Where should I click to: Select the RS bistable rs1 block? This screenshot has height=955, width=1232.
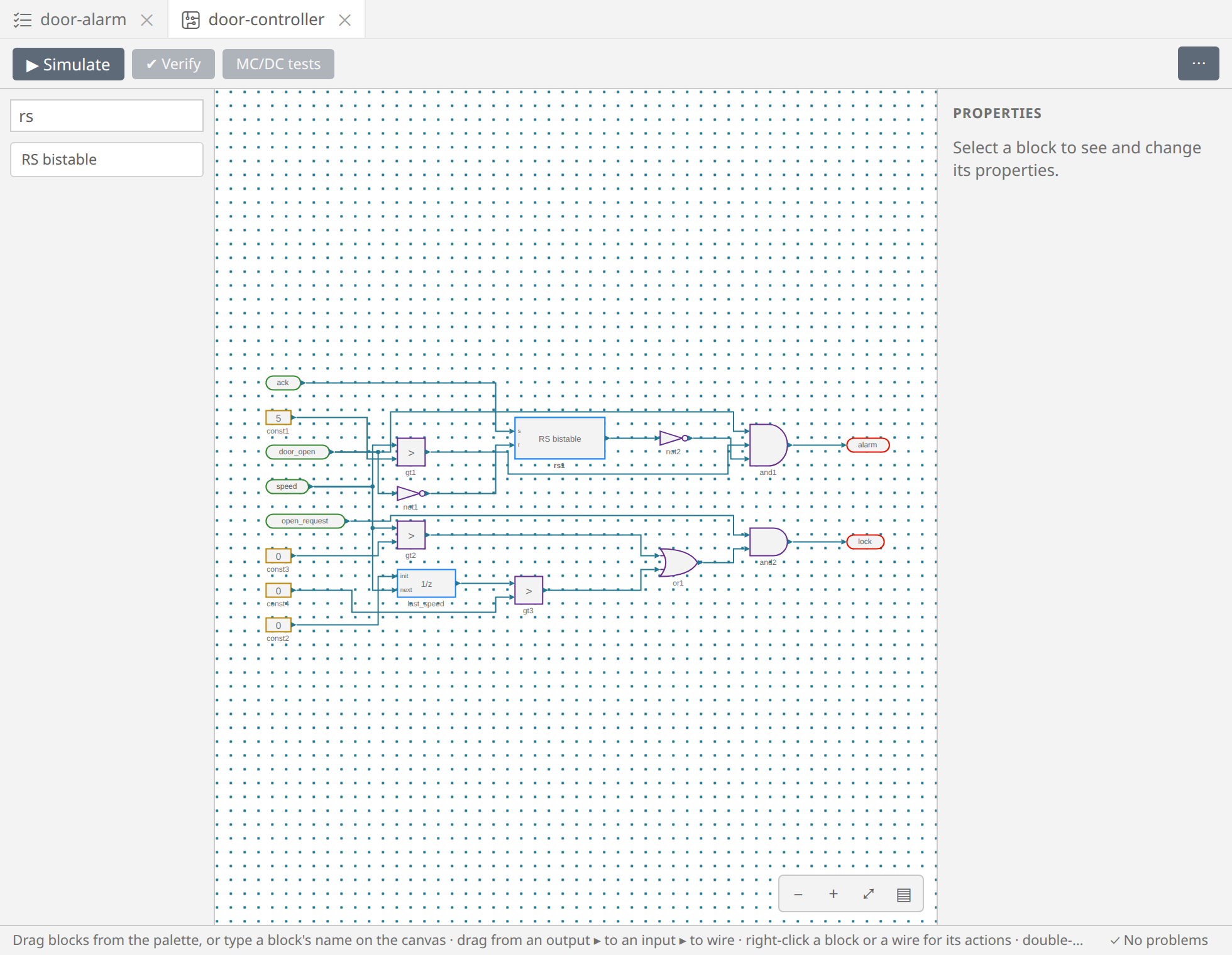pos(560,439)
